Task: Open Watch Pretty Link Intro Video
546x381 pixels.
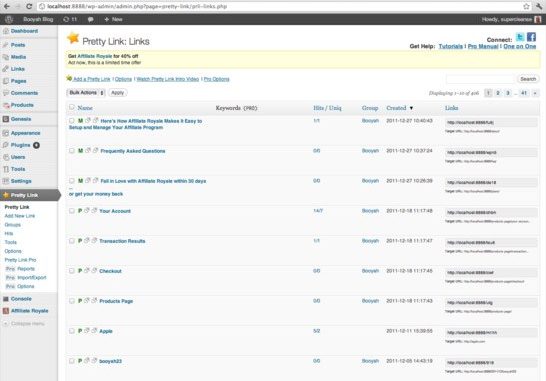Action: point(167,79)
